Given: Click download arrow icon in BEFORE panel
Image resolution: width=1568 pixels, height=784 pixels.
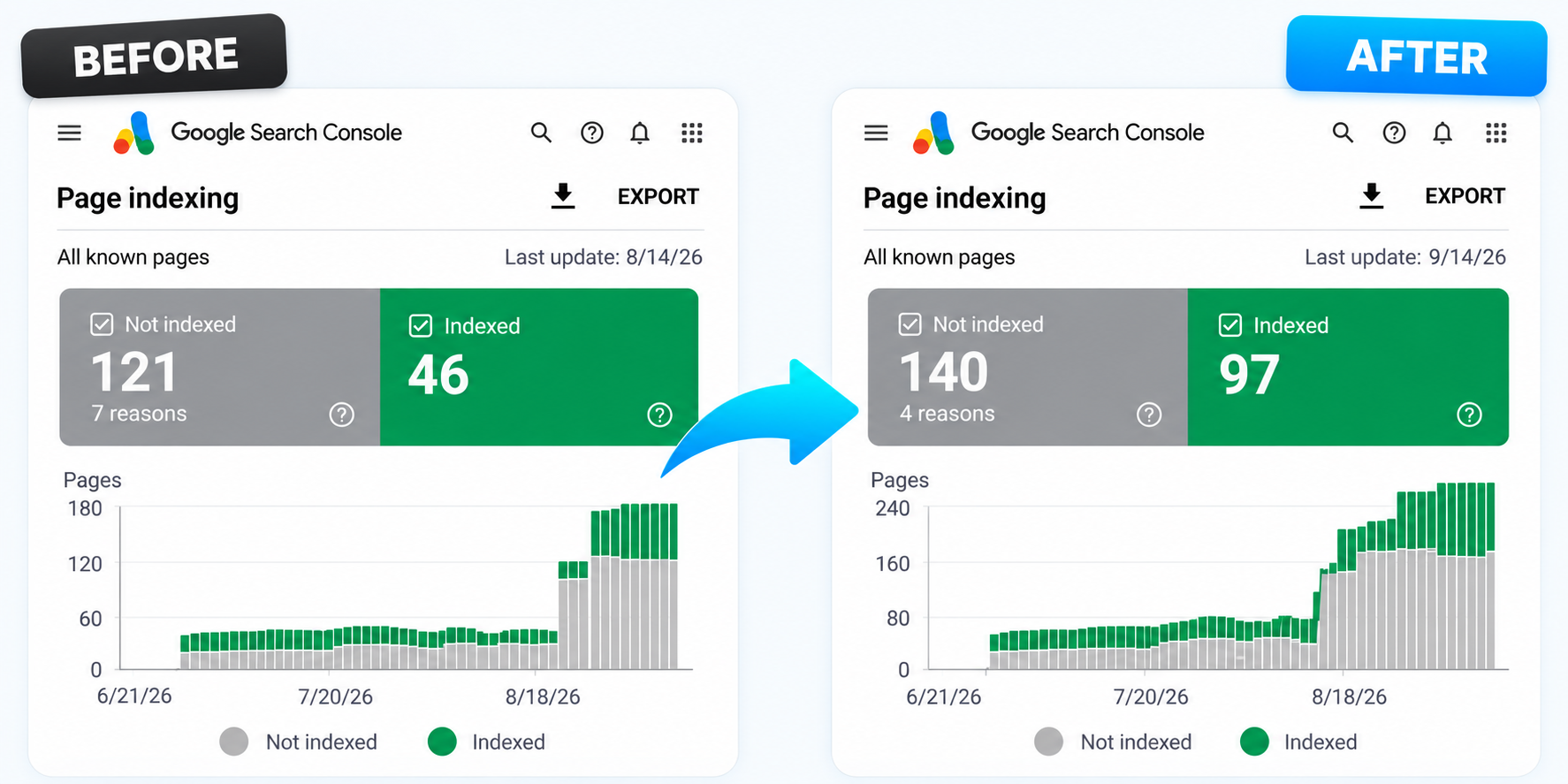Looking at the screenshot, I should point(563,196).
